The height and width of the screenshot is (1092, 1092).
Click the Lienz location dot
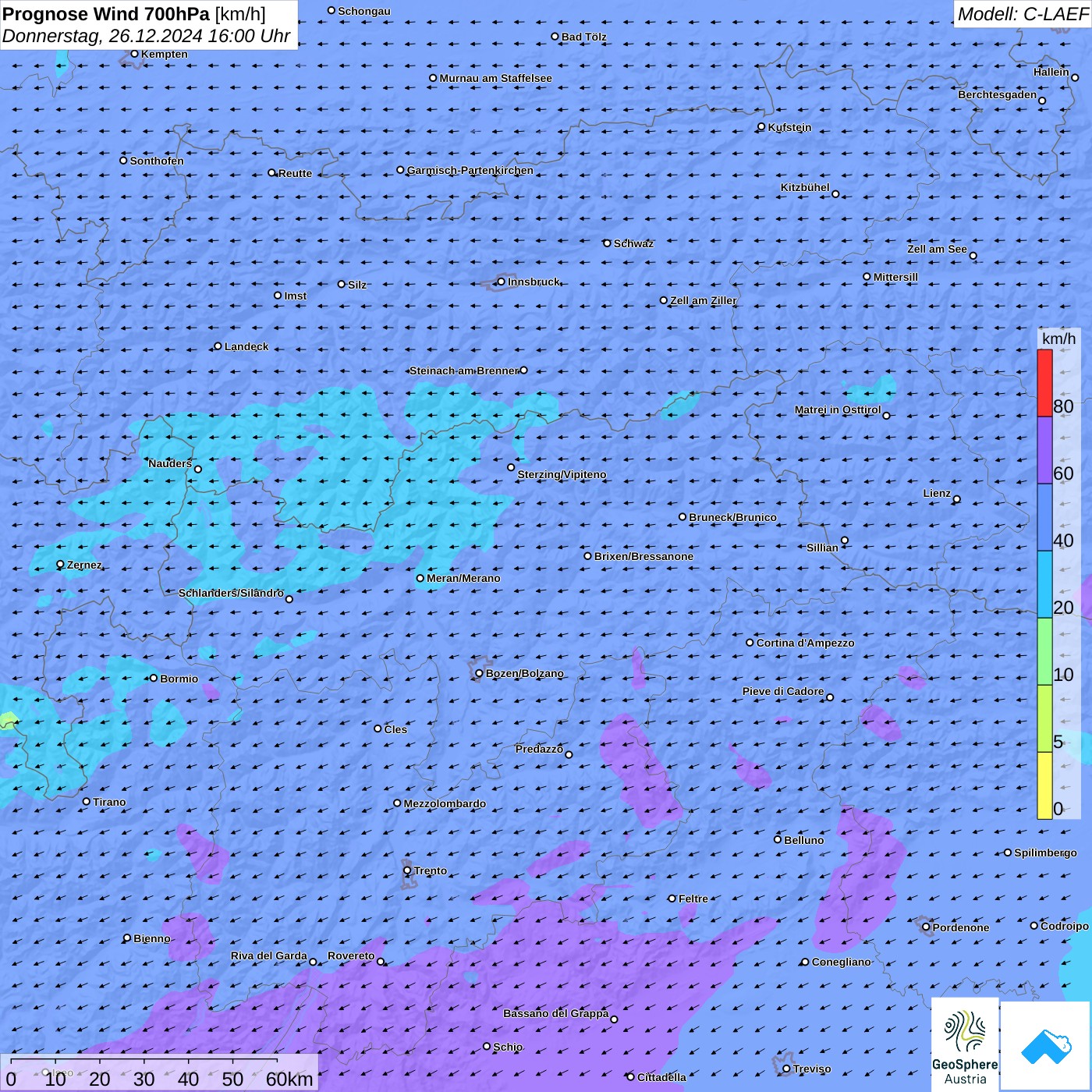tap(957, 499)
